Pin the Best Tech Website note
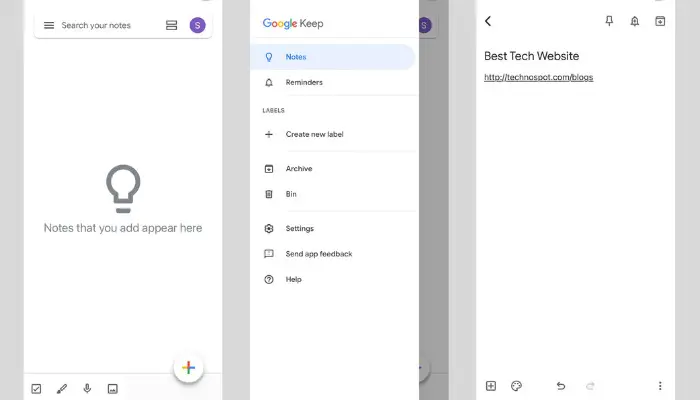This screenshot has width=700, height=400. [609, 21]
